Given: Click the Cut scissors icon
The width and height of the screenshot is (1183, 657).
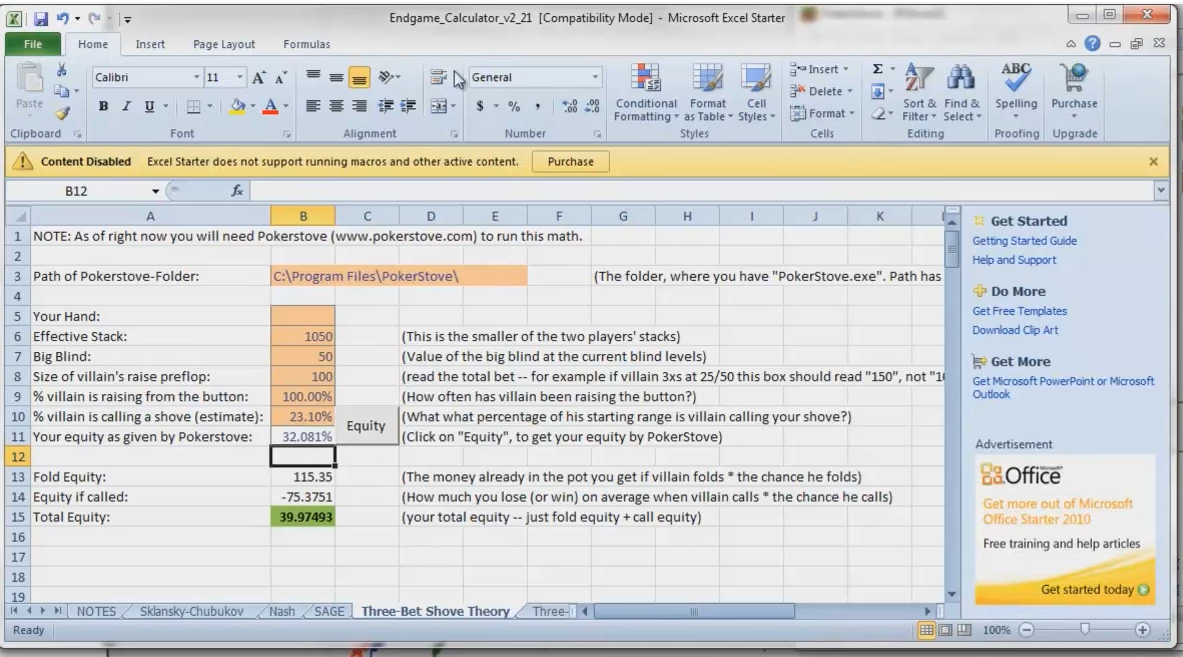Looking at the screenshot, I should tap(62, 70).
